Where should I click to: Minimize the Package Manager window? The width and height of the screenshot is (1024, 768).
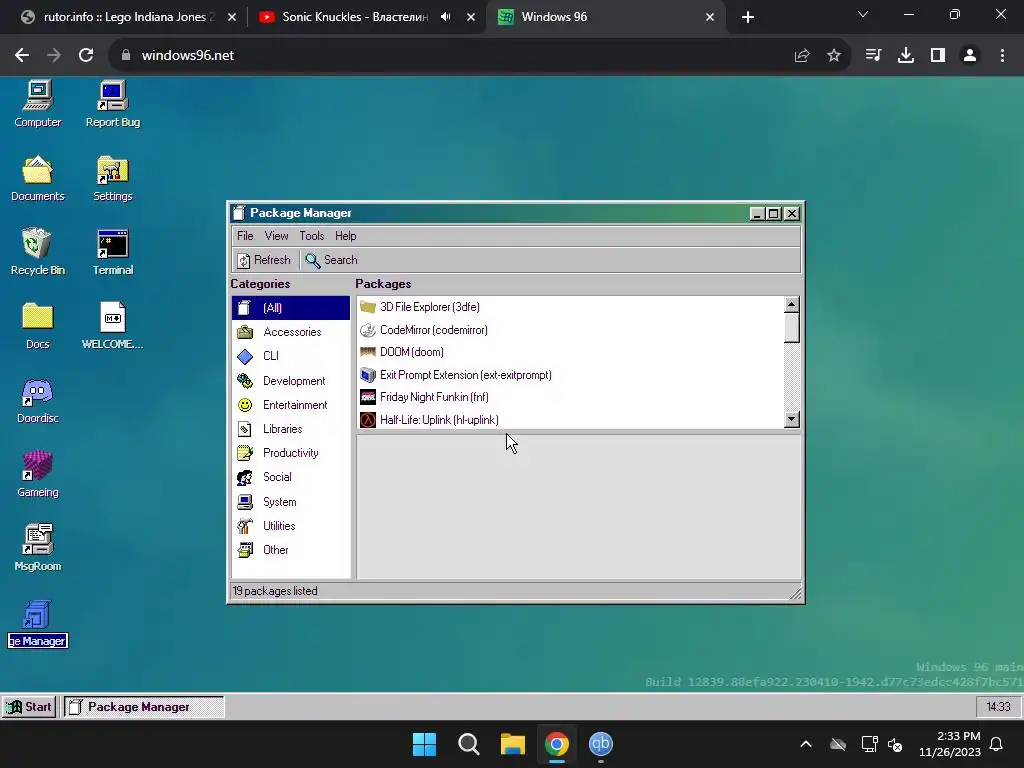pos(757,214)
